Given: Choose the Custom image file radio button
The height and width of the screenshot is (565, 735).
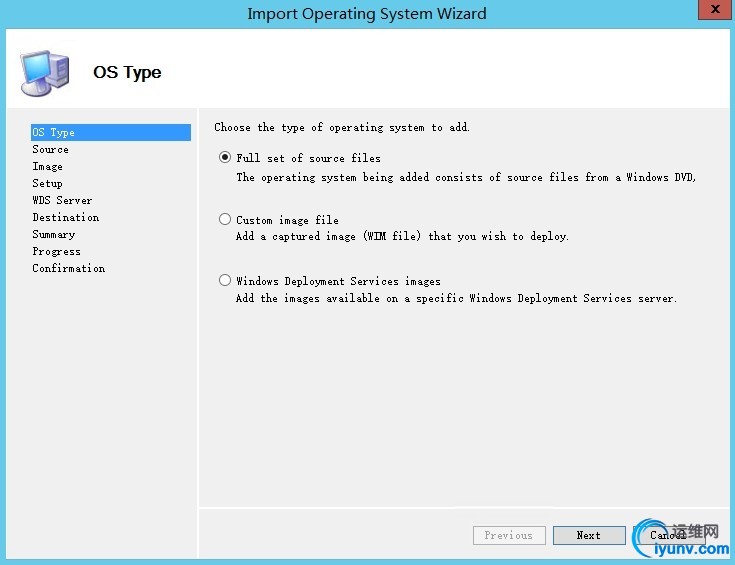Looking at the screenshot, I should coord(225,219).
